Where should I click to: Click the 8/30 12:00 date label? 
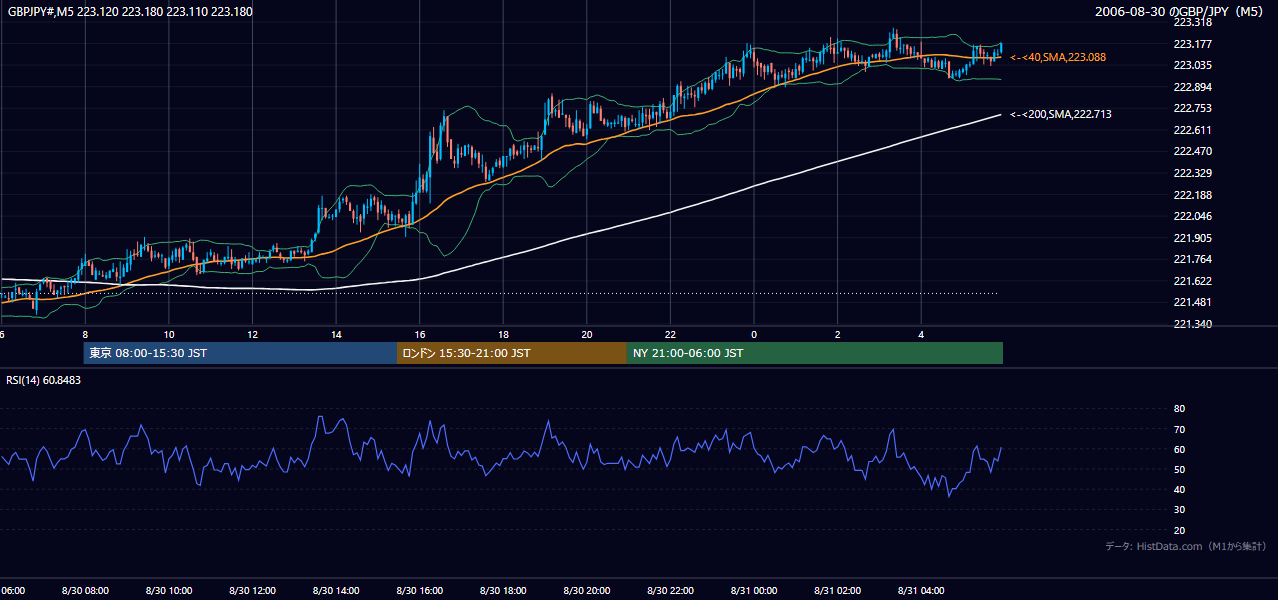[252, 590]
